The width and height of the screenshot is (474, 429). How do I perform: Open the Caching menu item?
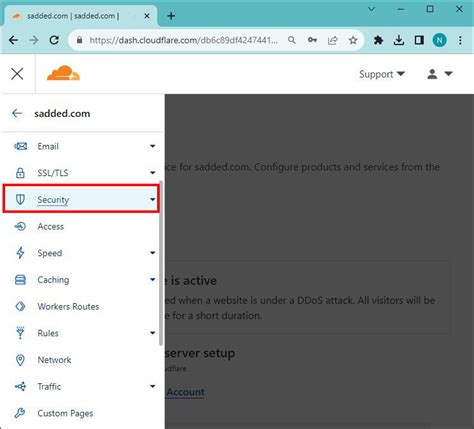(80, 279)
